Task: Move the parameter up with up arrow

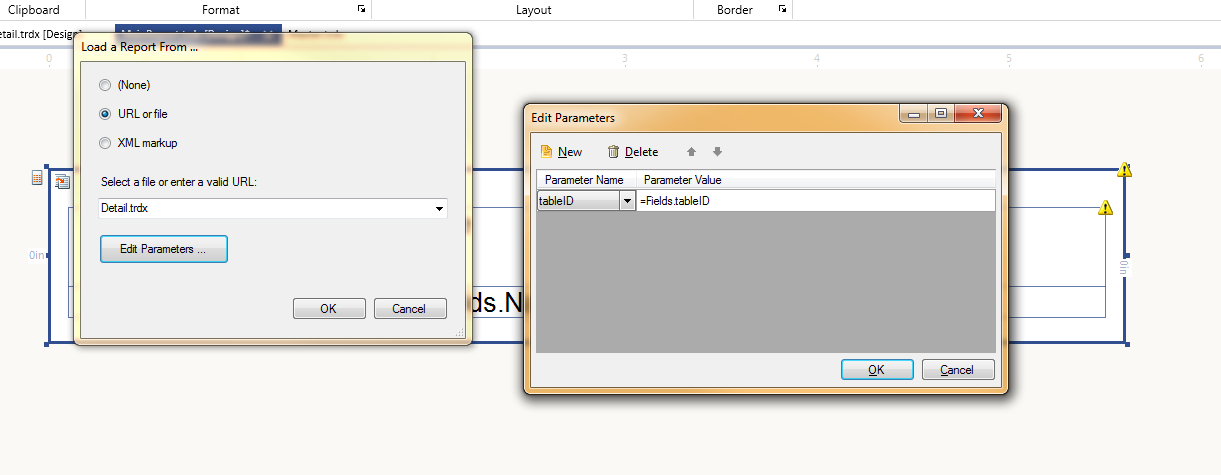Action: 690,152
